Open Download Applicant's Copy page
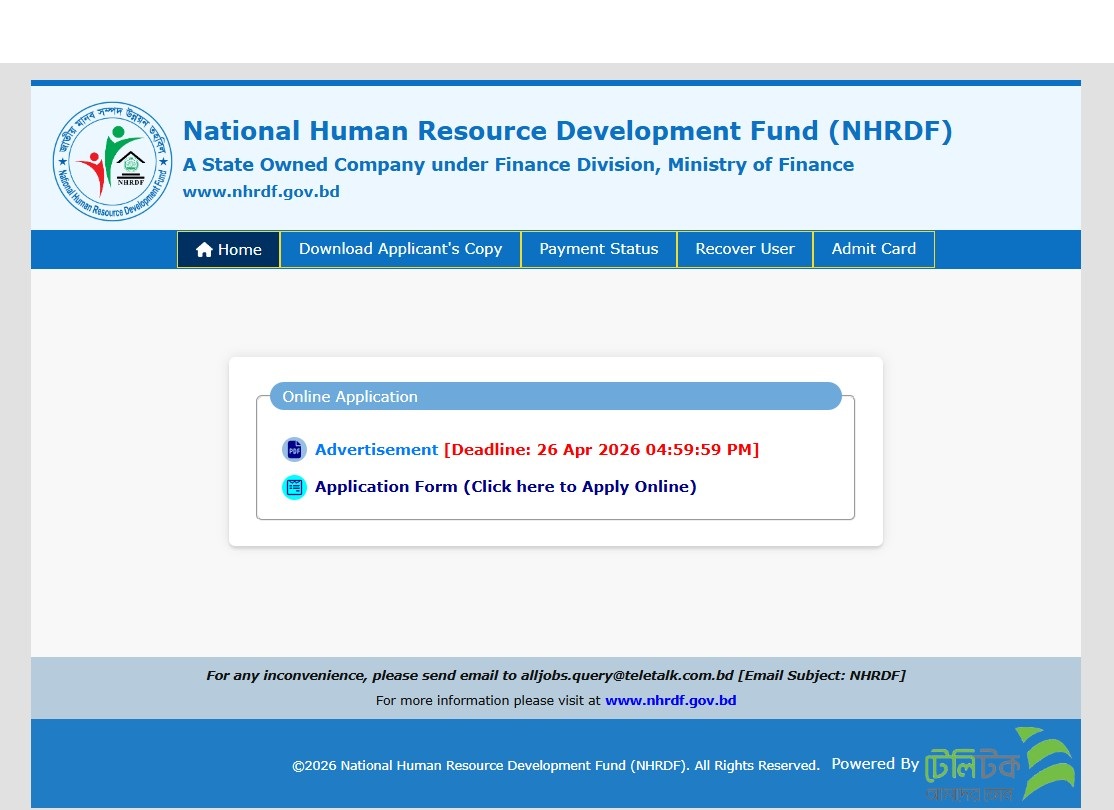1114x810 pixels. click(x=400, y=249)
